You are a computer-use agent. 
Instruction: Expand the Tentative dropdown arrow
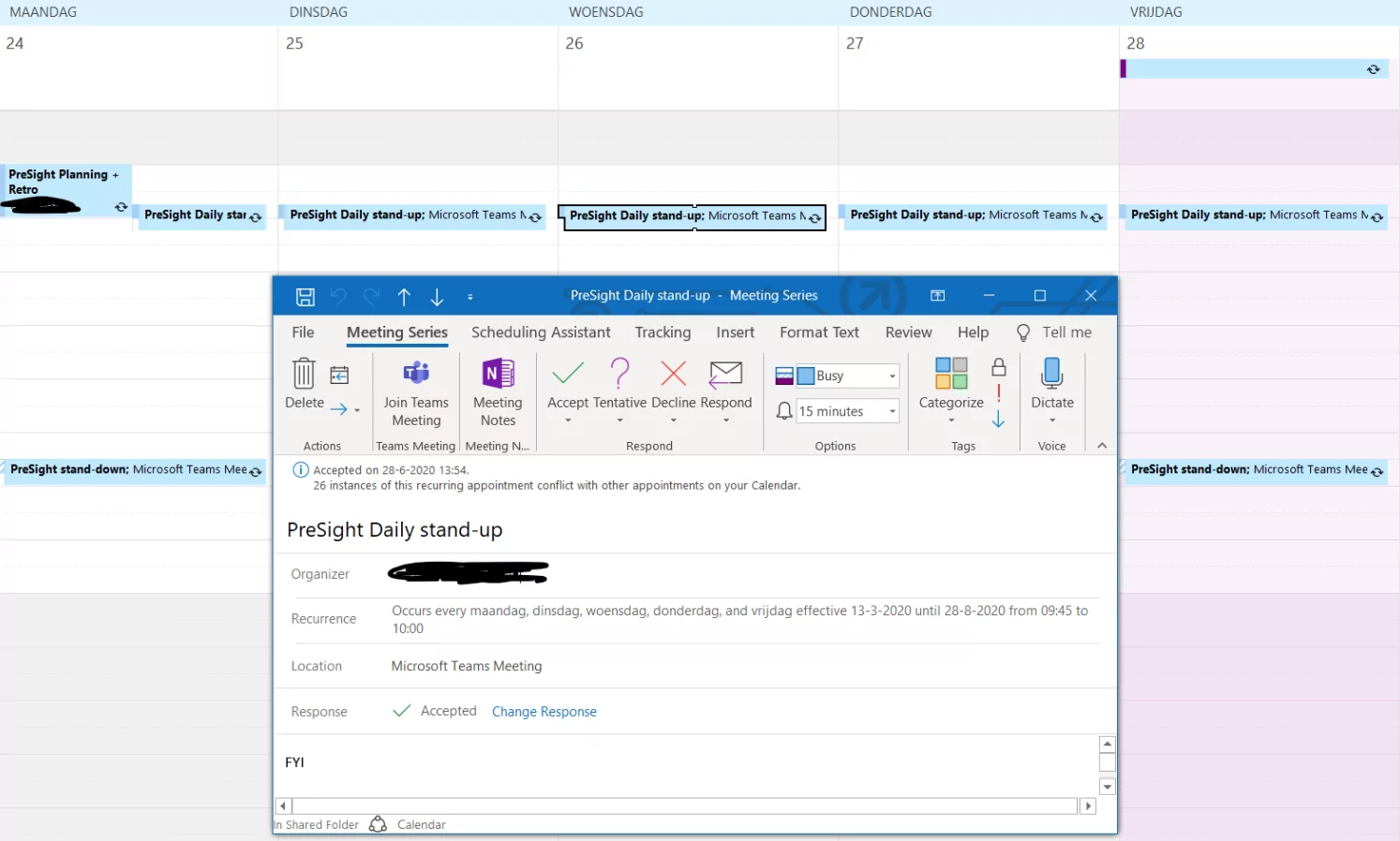pos(619,420)
